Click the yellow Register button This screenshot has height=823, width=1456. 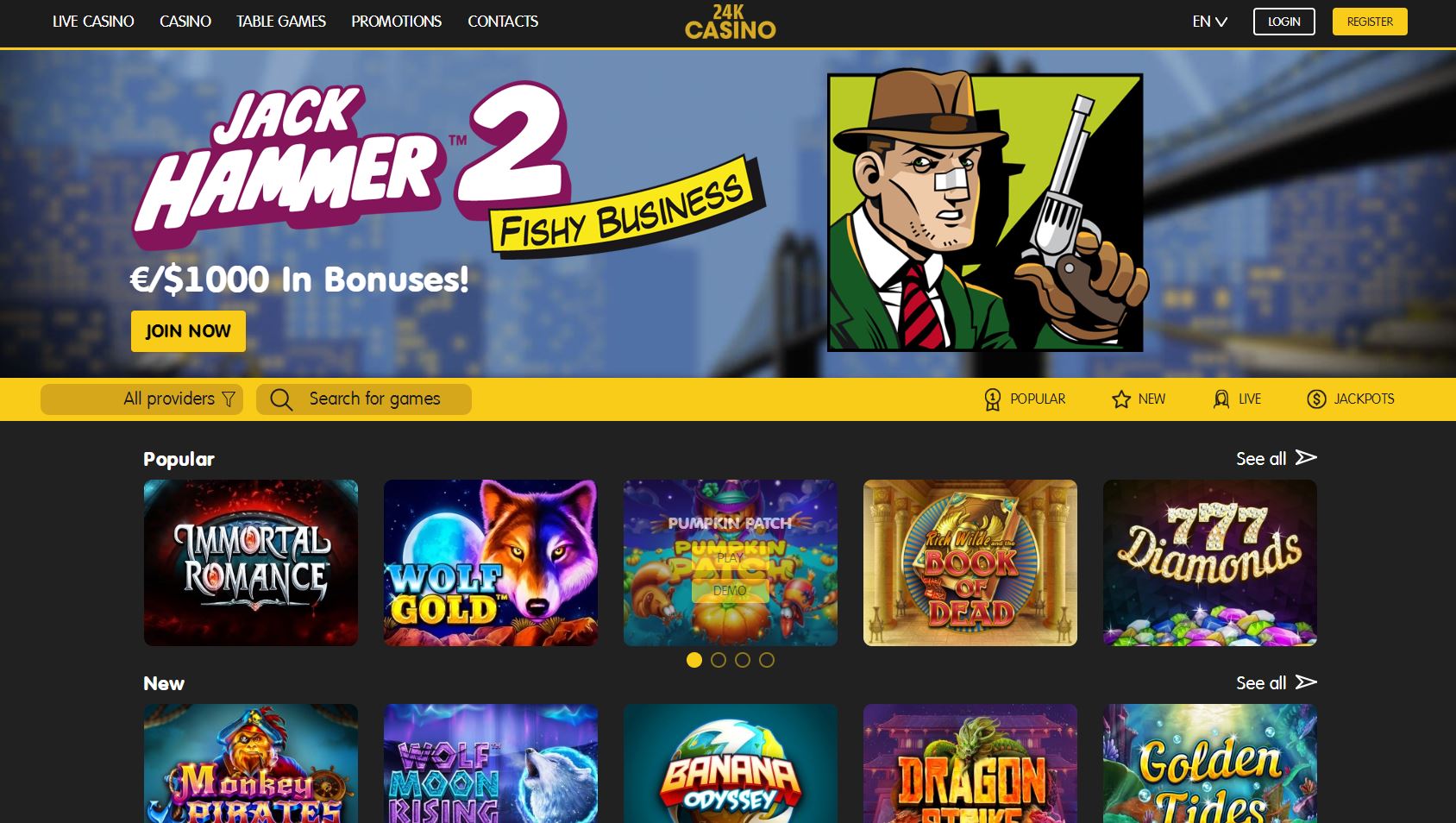1370,22
